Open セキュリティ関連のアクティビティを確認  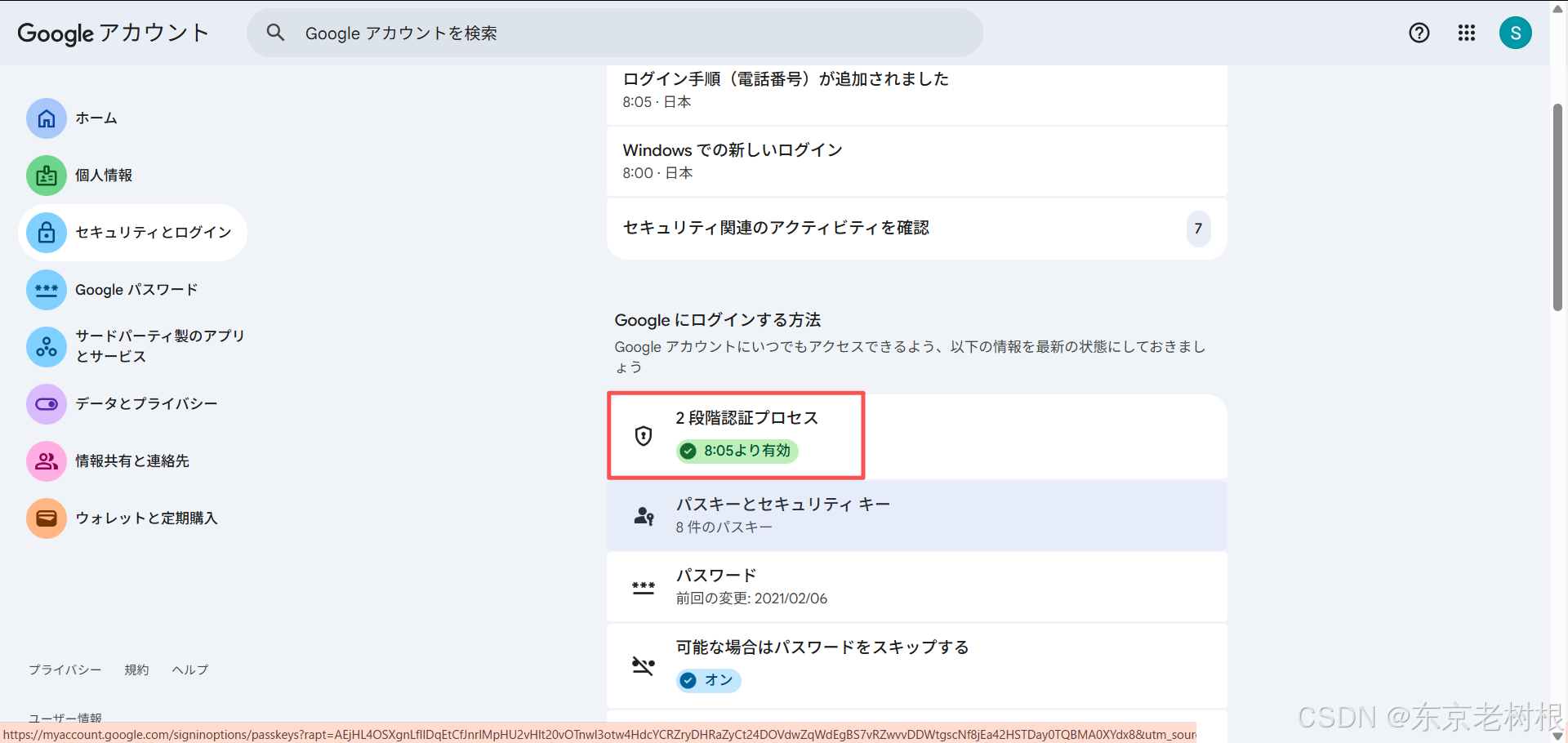tap(916, 229)
